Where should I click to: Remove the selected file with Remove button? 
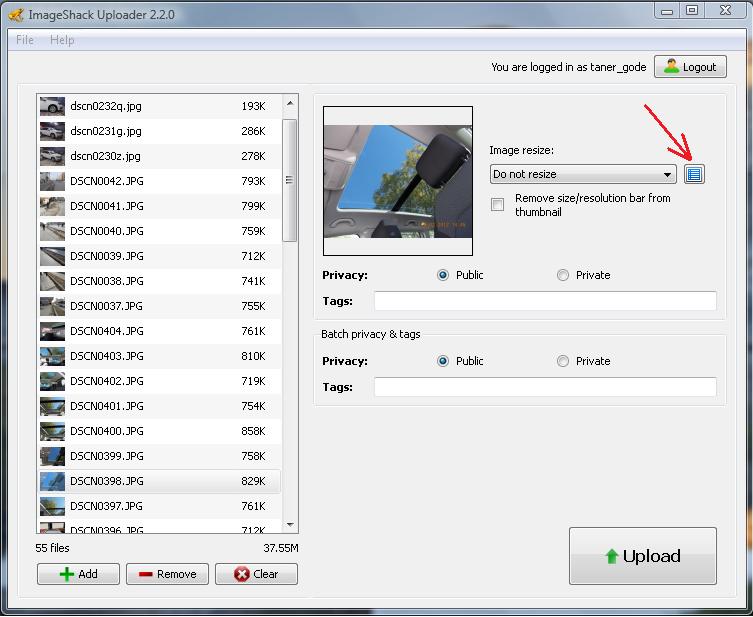coord(167,574)
